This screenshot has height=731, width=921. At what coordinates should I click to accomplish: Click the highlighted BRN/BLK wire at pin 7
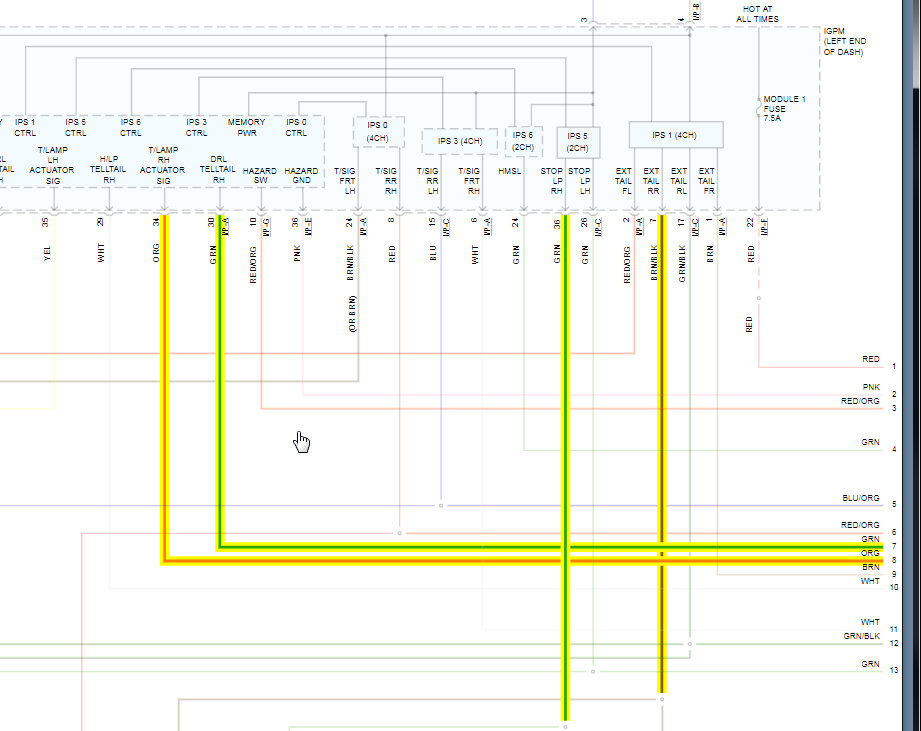click(x=662, y=452)
